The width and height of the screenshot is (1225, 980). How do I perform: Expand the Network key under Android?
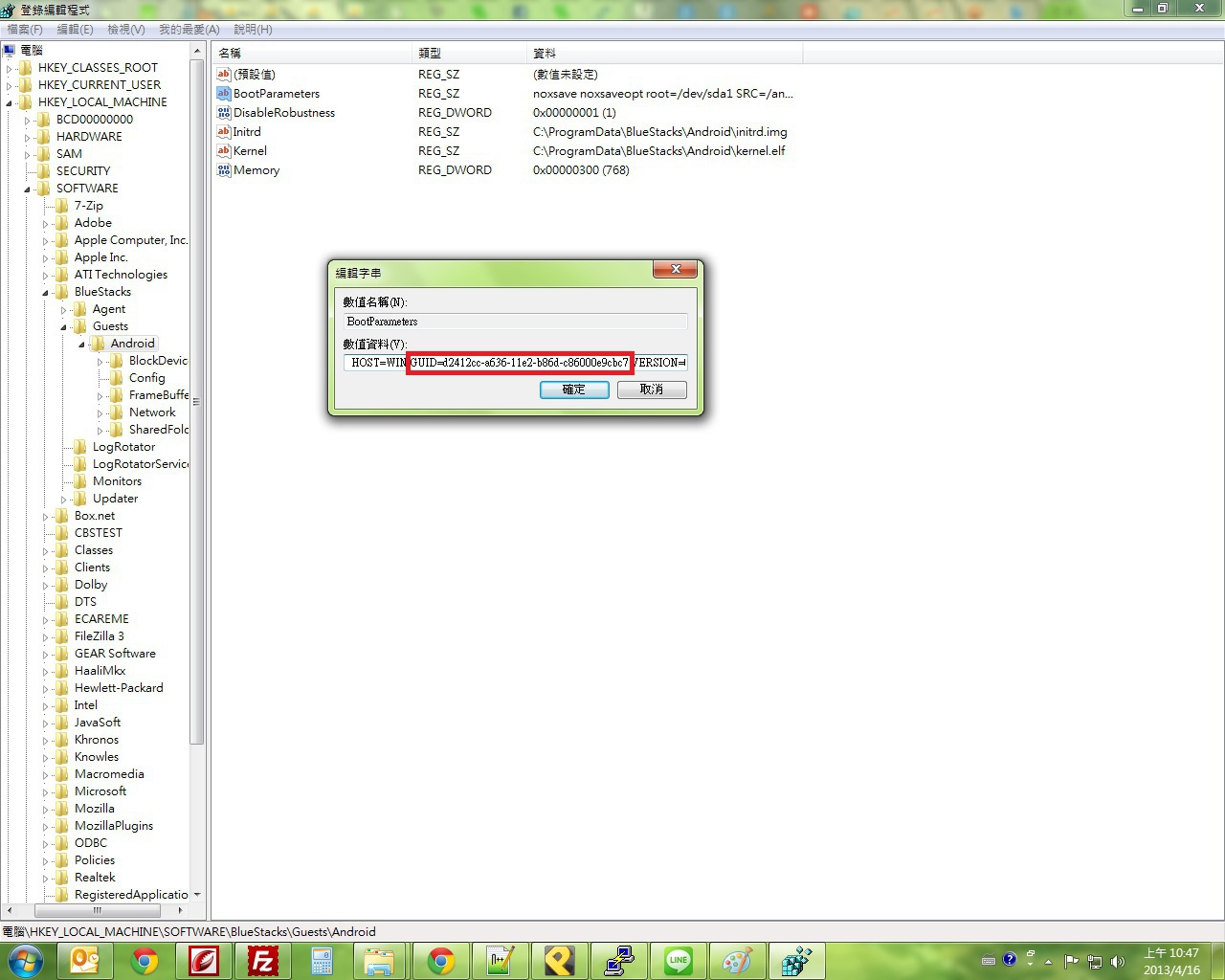point(100,412)
